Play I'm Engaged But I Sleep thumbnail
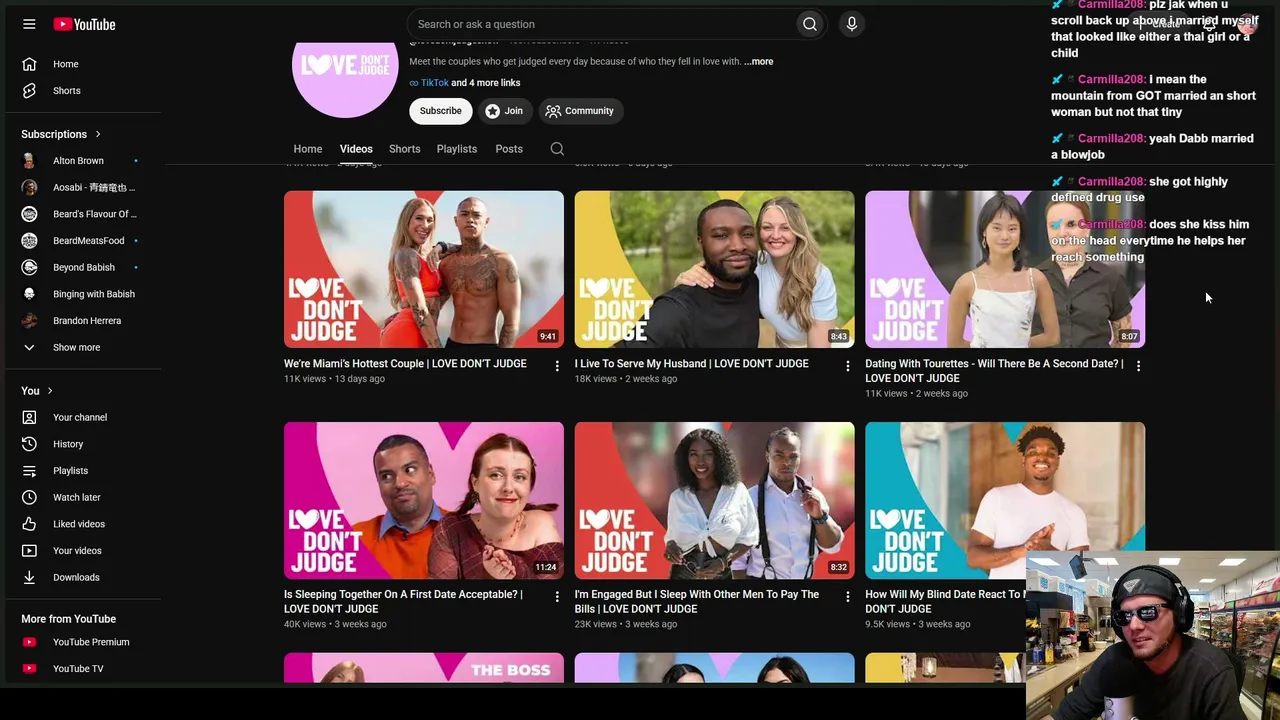This screenshot has width=1280, height=720. click(715, 500)
